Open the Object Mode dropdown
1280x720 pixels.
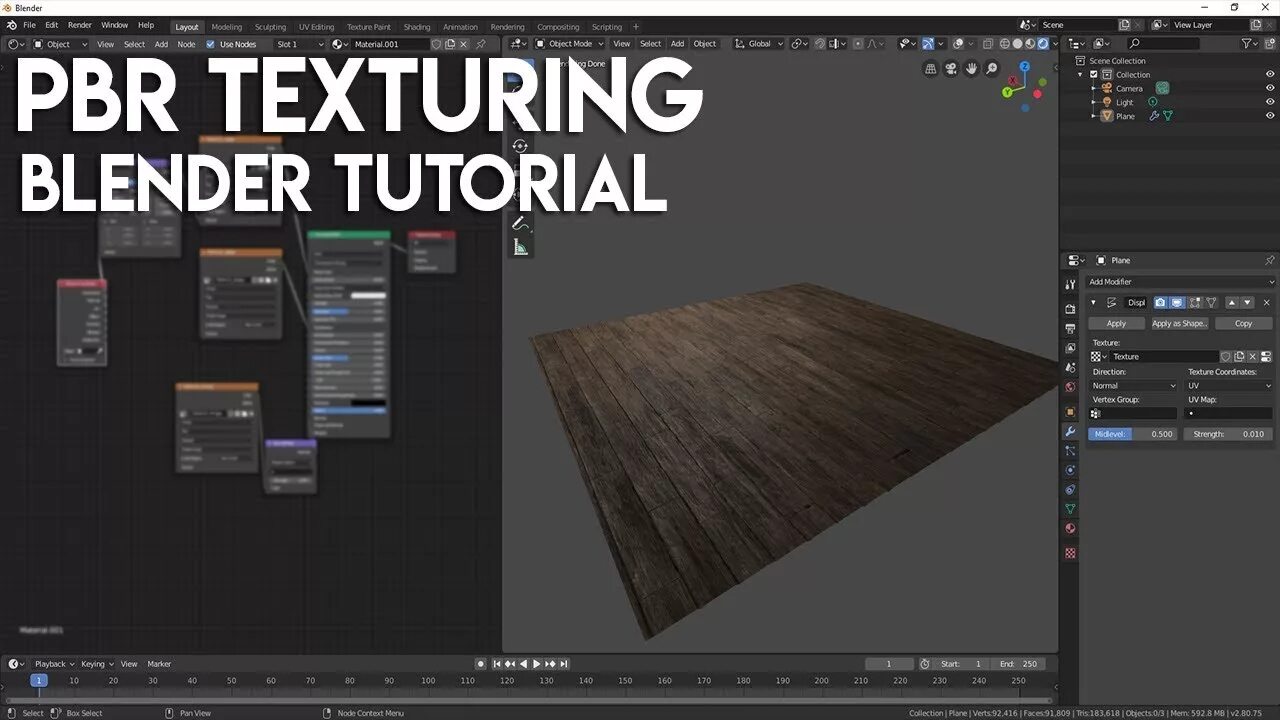[568, 43]
